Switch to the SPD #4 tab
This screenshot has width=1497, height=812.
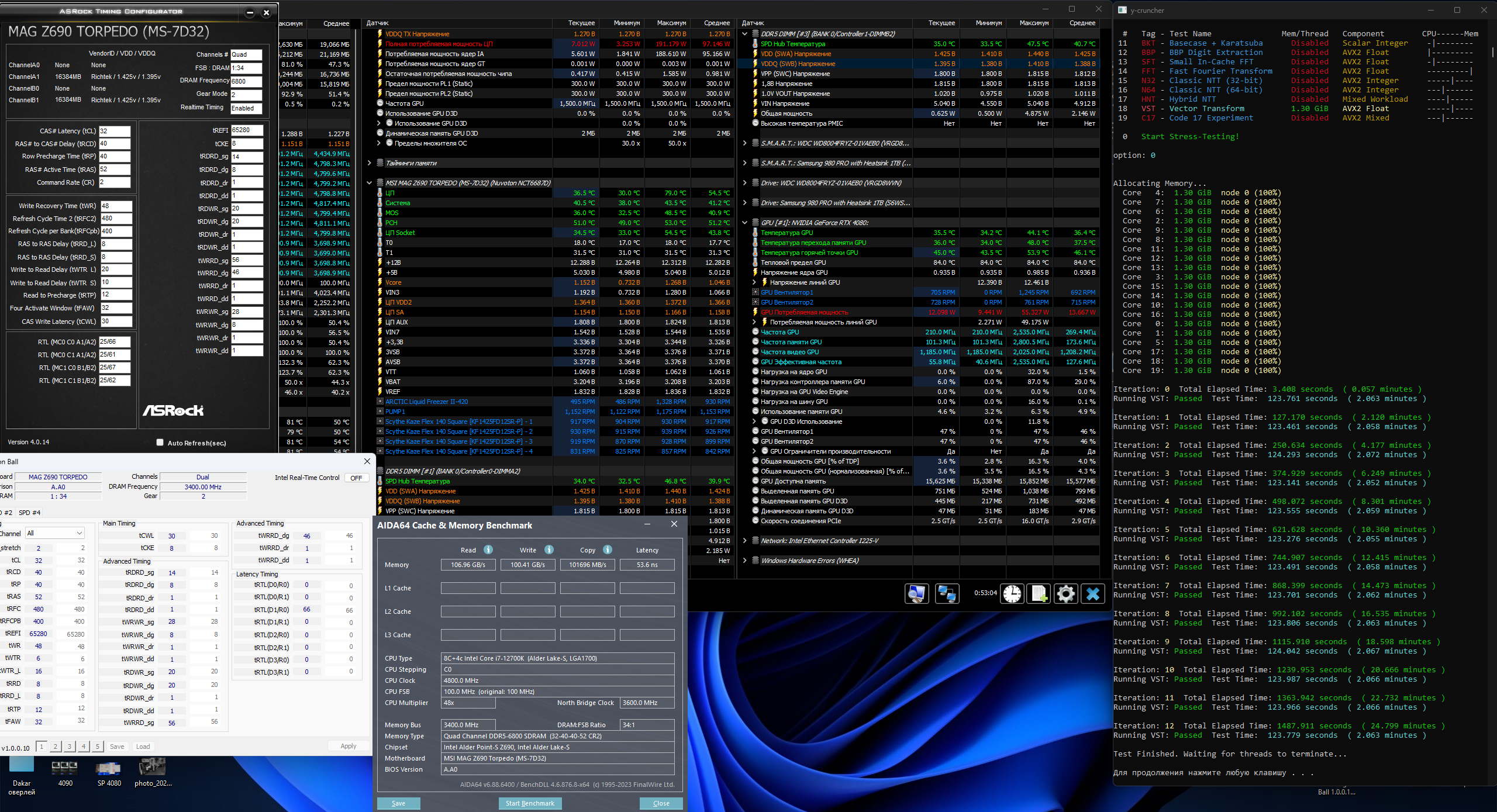pyautogui.click(x=30, y=513)
